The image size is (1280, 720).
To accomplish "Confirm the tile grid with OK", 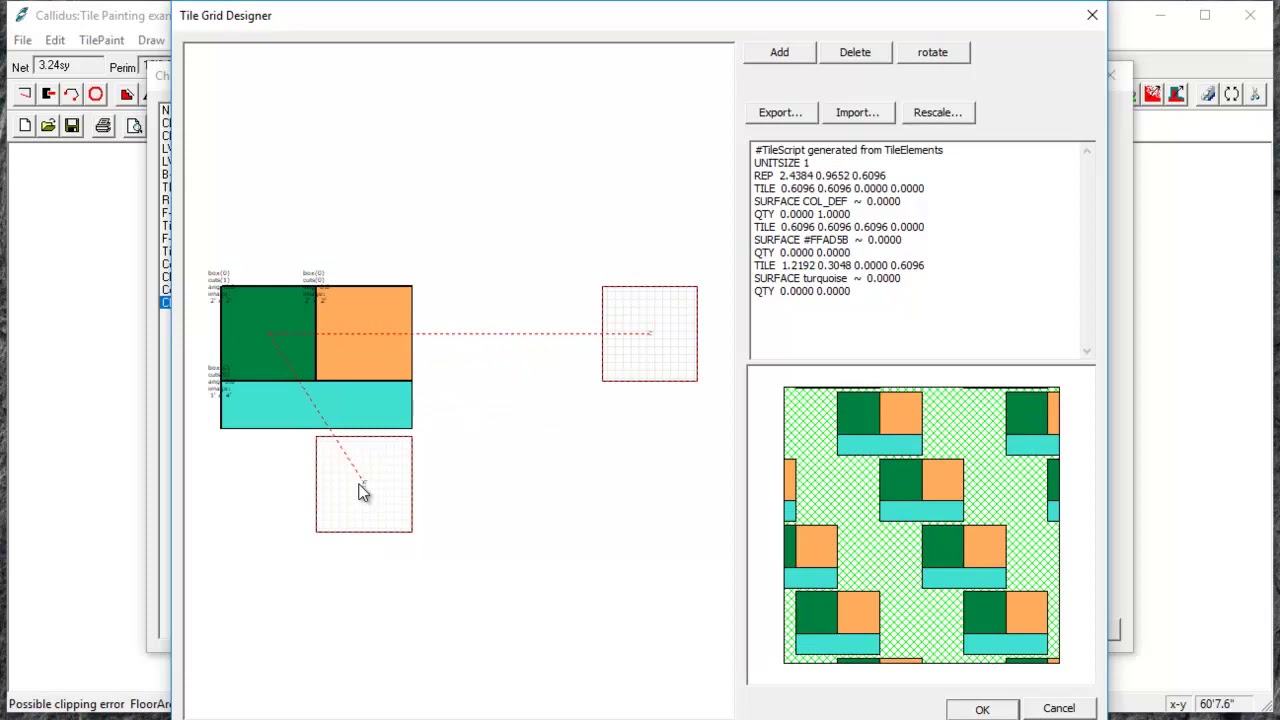I will click(x=982, y=710).
